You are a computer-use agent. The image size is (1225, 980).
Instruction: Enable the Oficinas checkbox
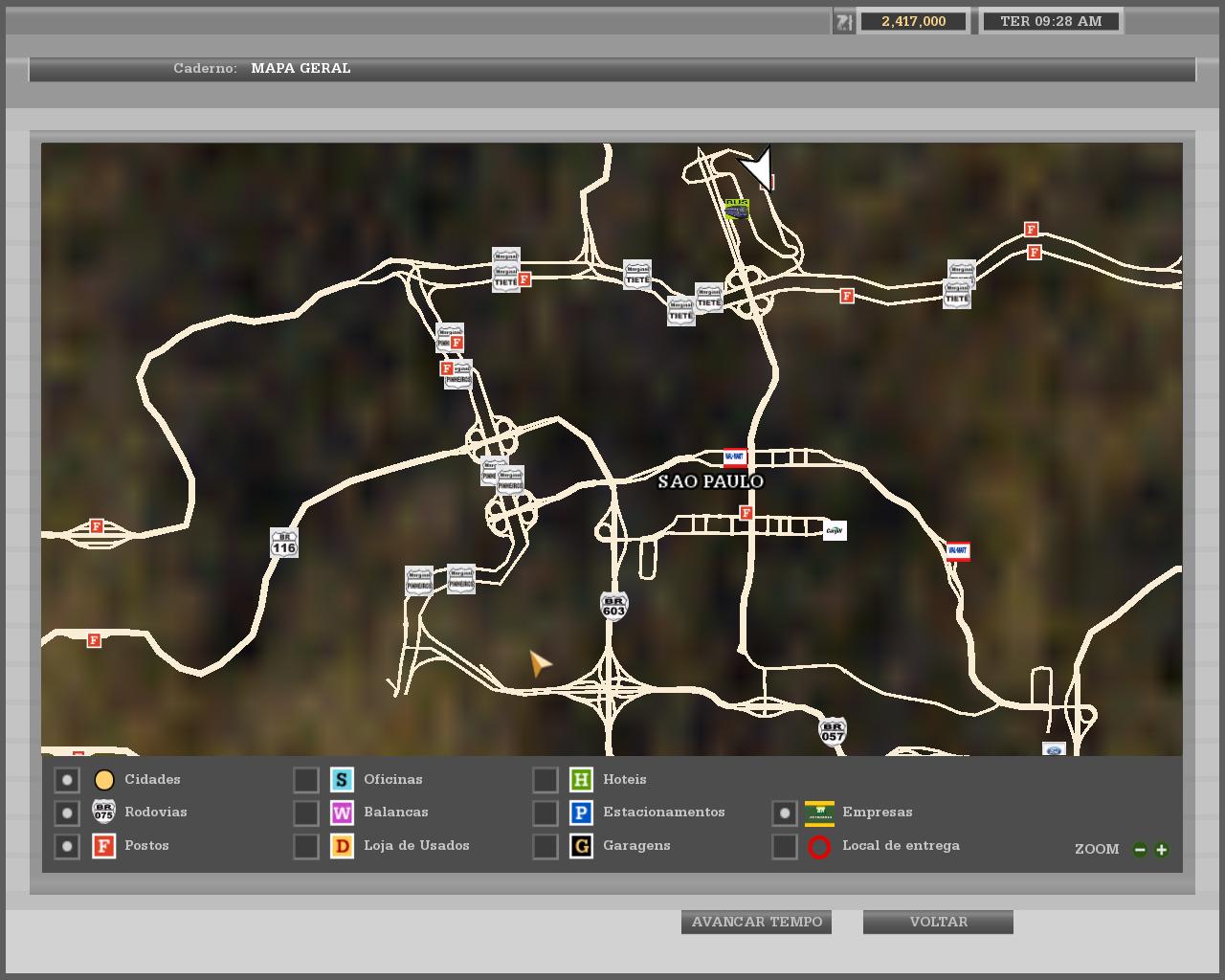(306, 780)
